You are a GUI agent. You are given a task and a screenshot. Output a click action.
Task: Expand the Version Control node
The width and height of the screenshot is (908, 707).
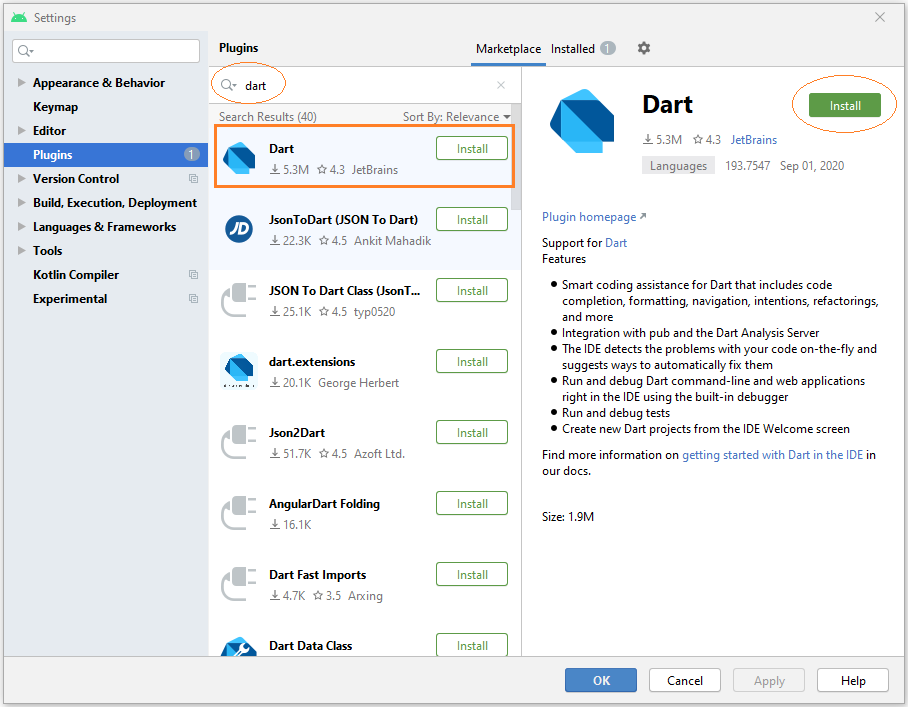[x=21, y=178]
